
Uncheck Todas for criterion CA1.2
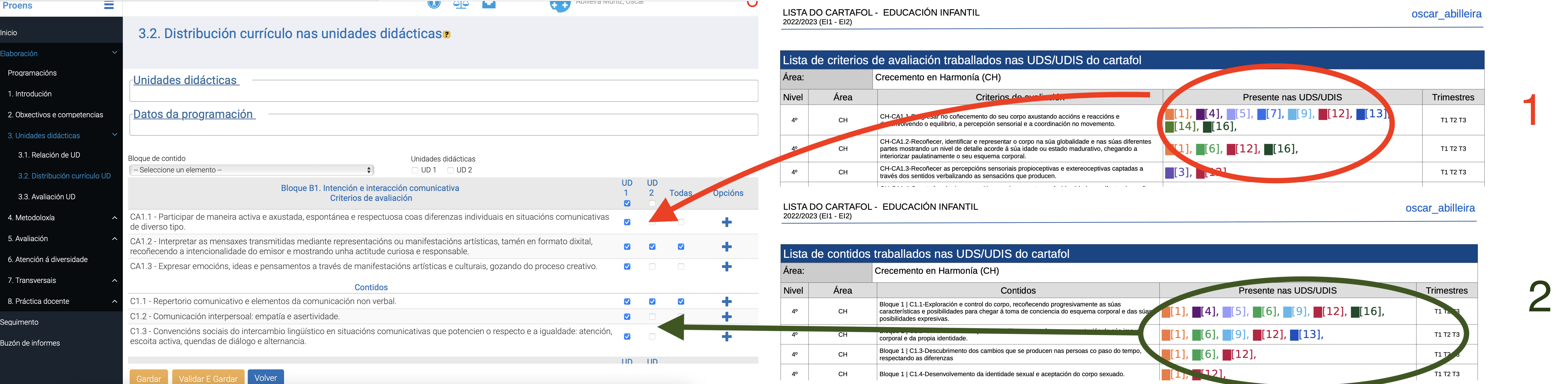(x=681, y=247)
